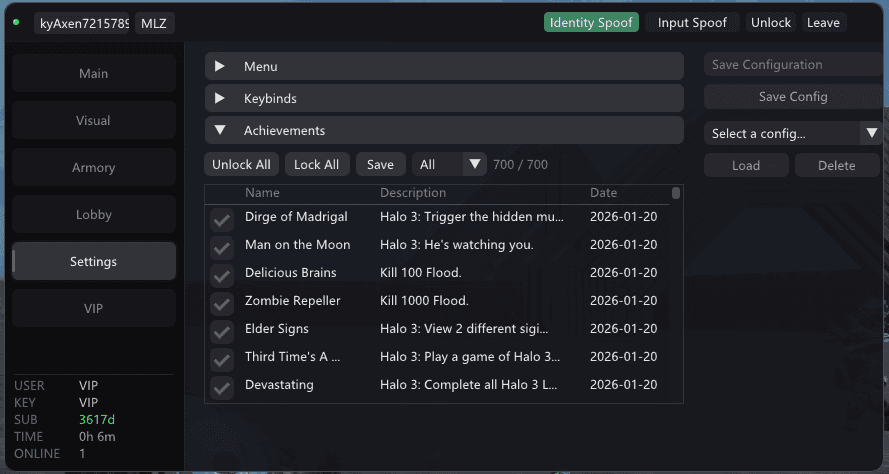This screenshot has height=474, width=889.
Task: Uncheck the Delicious Brains achievement
Action: (x=222, y=276)
